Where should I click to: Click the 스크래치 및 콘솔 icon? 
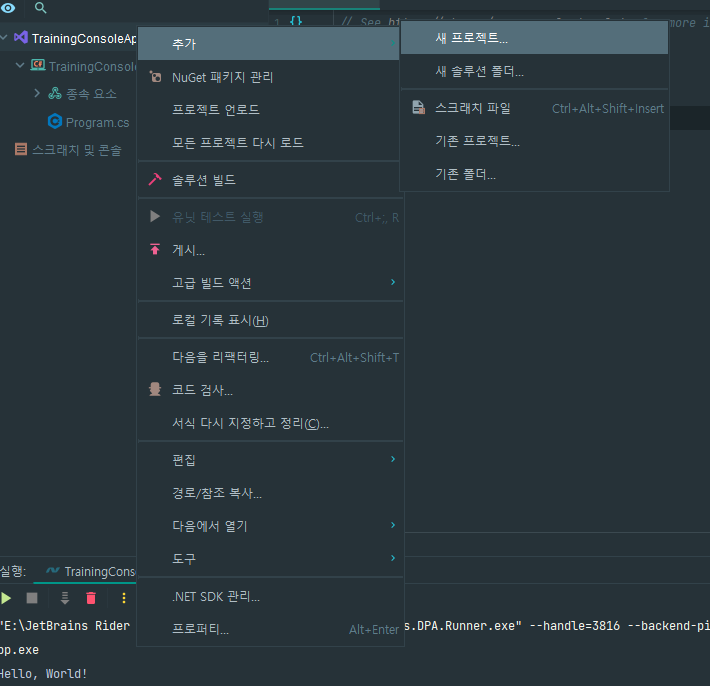21,149
